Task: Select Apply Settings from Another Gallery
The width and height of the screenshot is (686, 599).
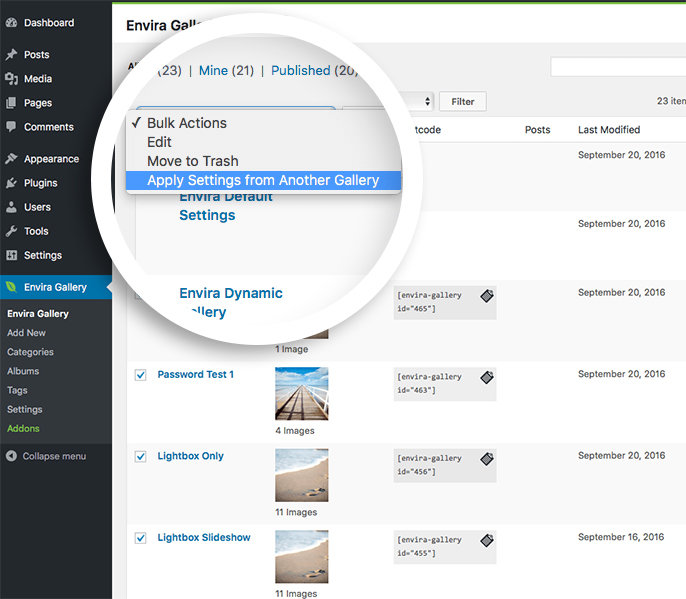Action: pos(263,180)
